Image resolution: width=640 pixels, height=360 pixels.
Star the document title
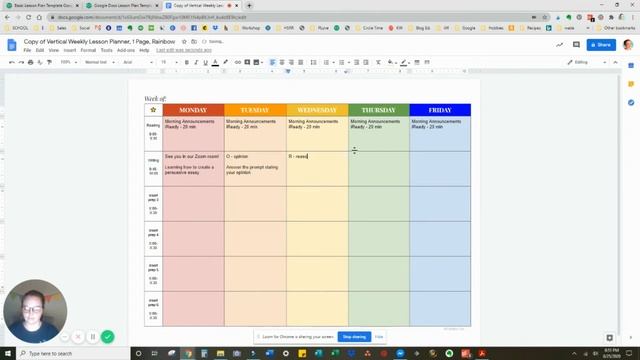coord(184,42)
